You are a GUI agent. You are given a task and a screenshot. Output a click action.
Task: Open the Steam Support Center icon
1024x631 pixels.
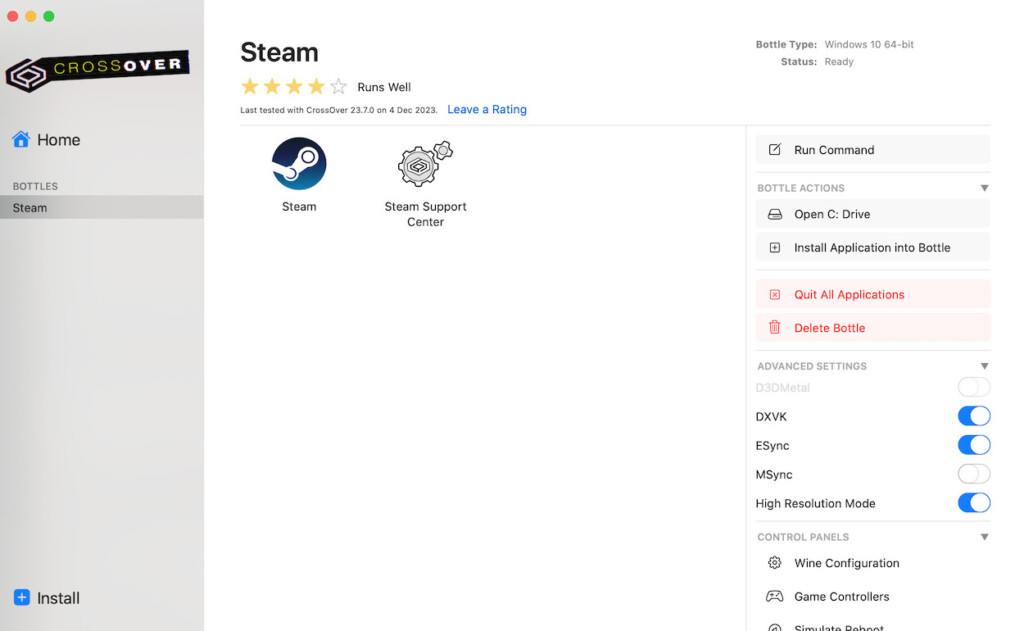[425, 164]
